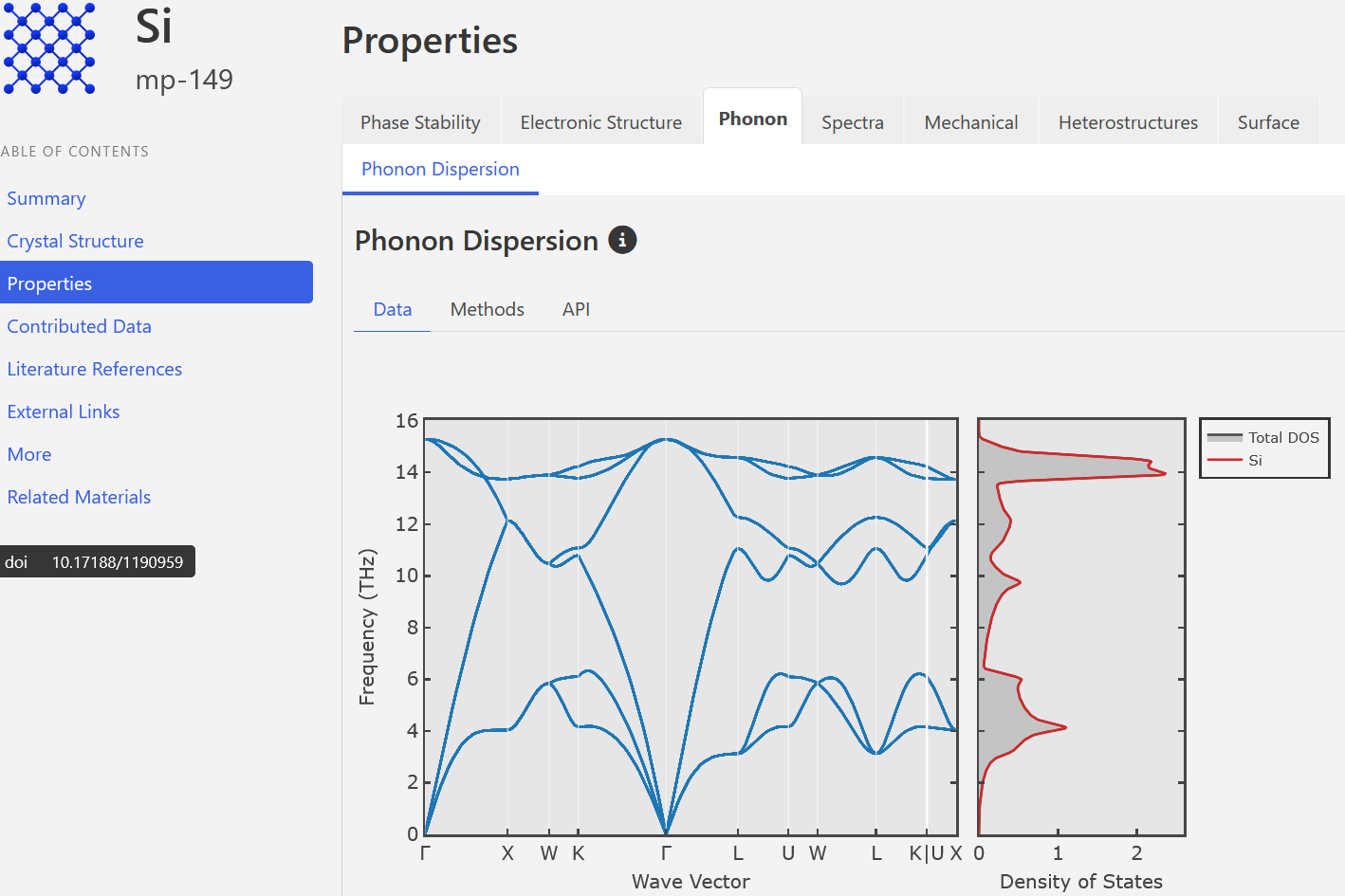Viewport: 1345px width, 896px height.
Task: Select the Phonon Dispersion sub-tab
Action: click(440, 170)
